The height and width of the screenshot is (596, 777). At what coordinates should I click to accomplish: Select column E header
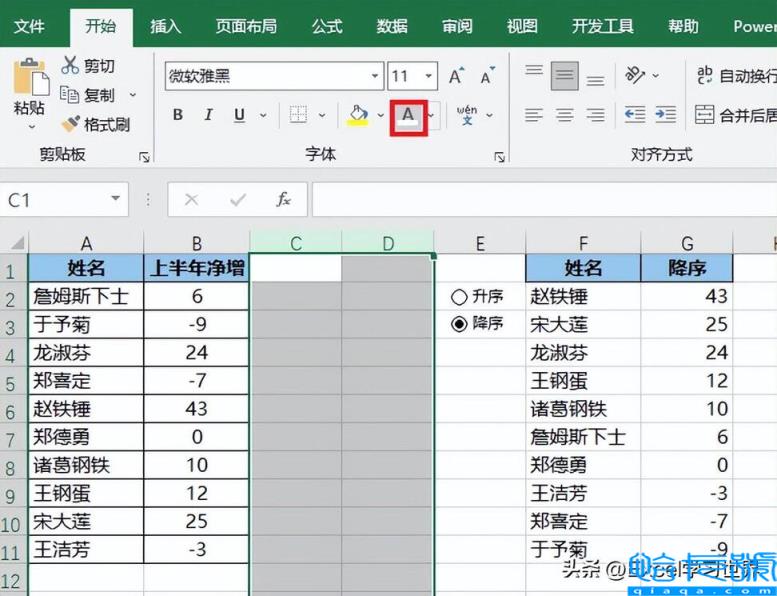(x=480, y=243)
